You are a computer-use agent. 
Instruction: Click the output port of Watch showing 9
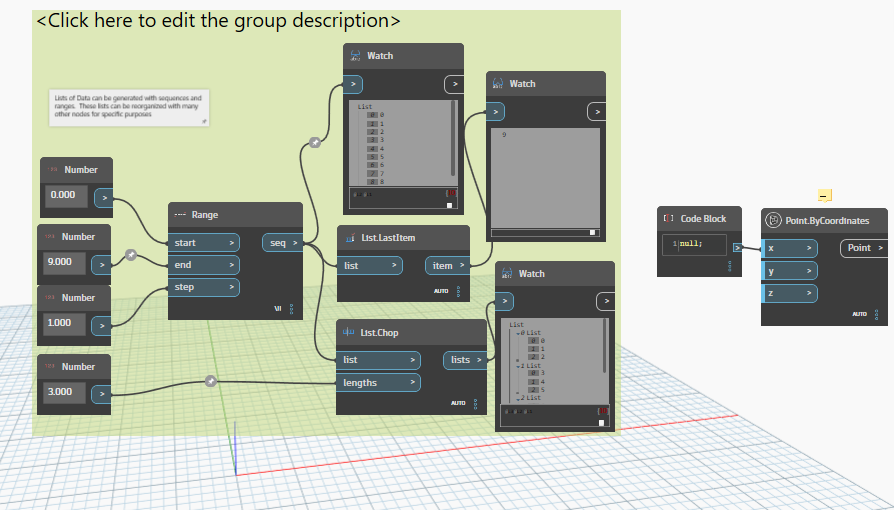point(596,112)
